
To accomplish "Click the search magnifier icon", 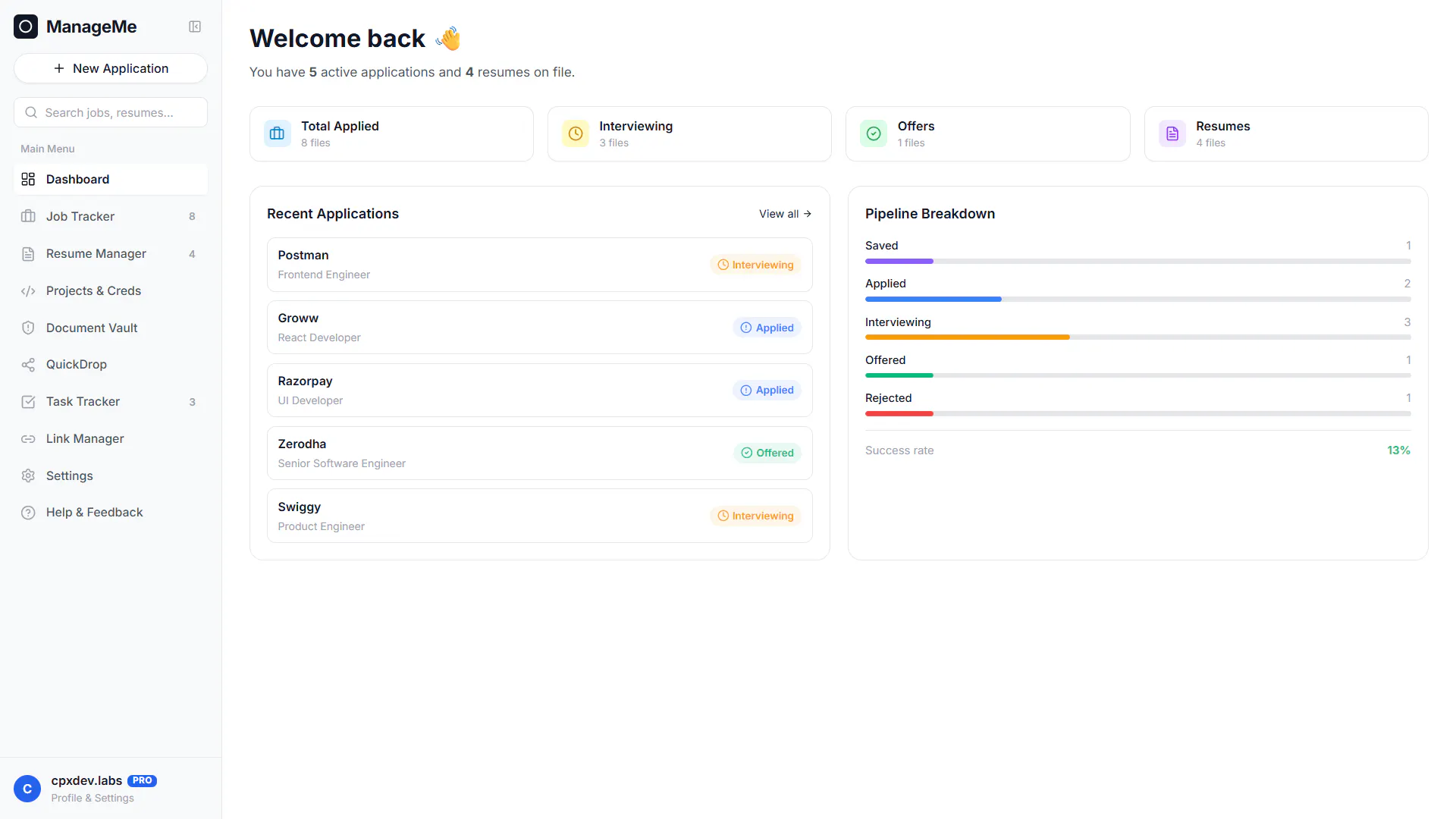I will coord(31,112).
